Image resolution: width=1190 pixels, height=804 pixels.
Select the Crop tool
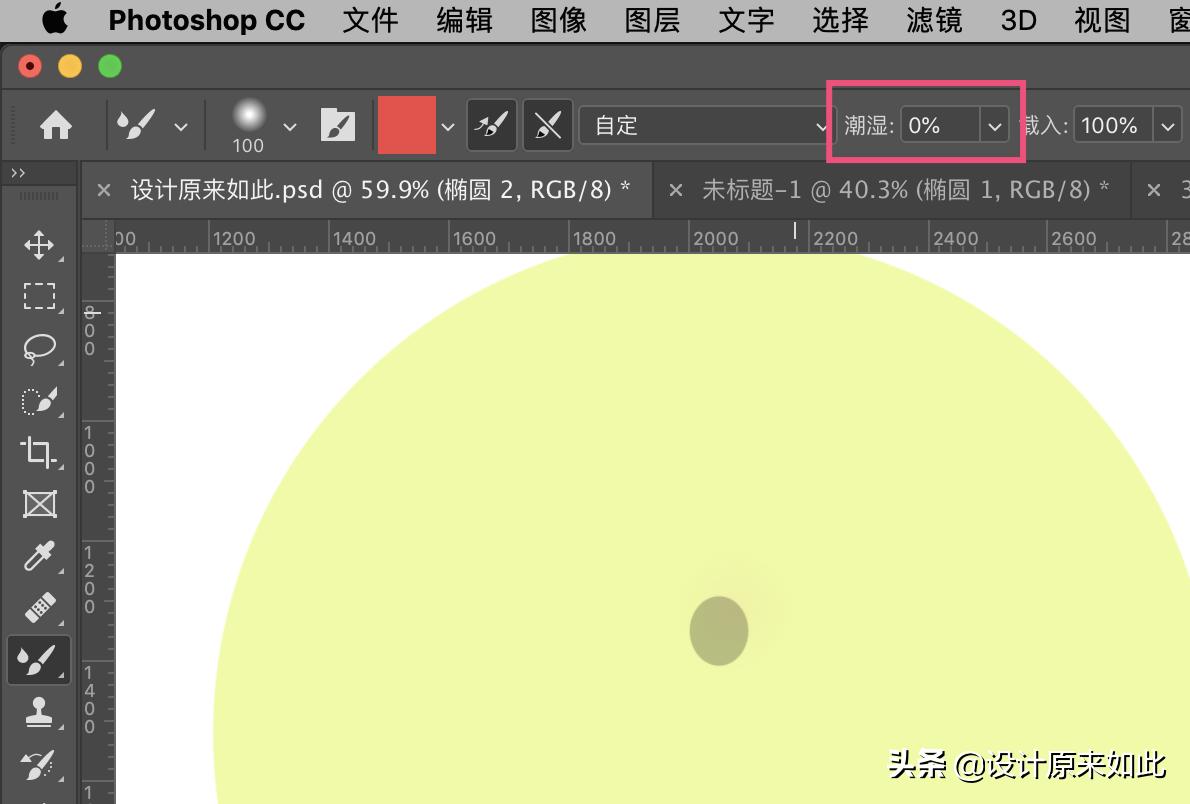pyautogui.click(x=40, y=452)
